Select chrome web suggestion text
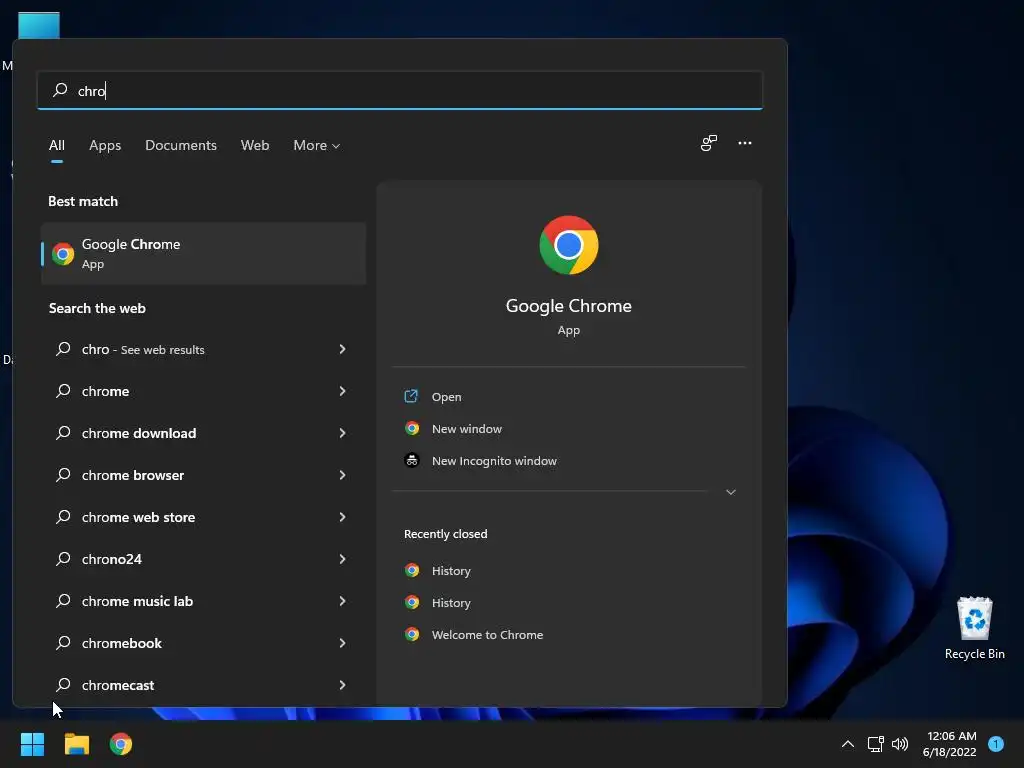The height and width of the screenshot is (768, 1024). (105, 391)
